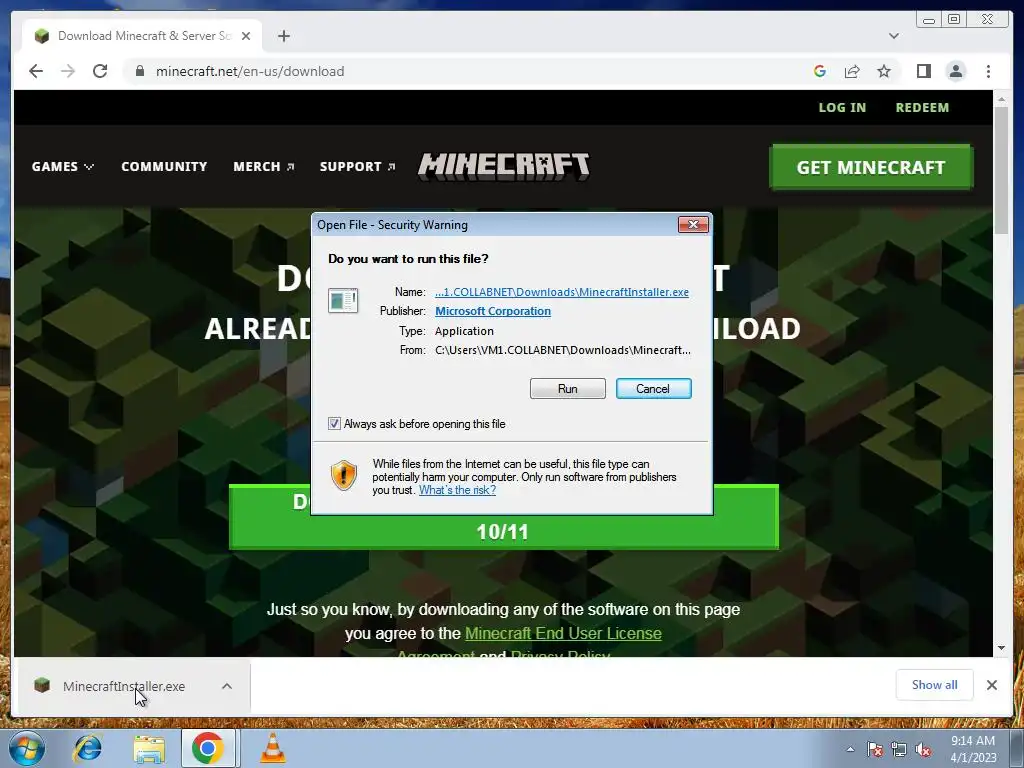
Task: Go back using browser back arrow
Action: tap(36, 71)
